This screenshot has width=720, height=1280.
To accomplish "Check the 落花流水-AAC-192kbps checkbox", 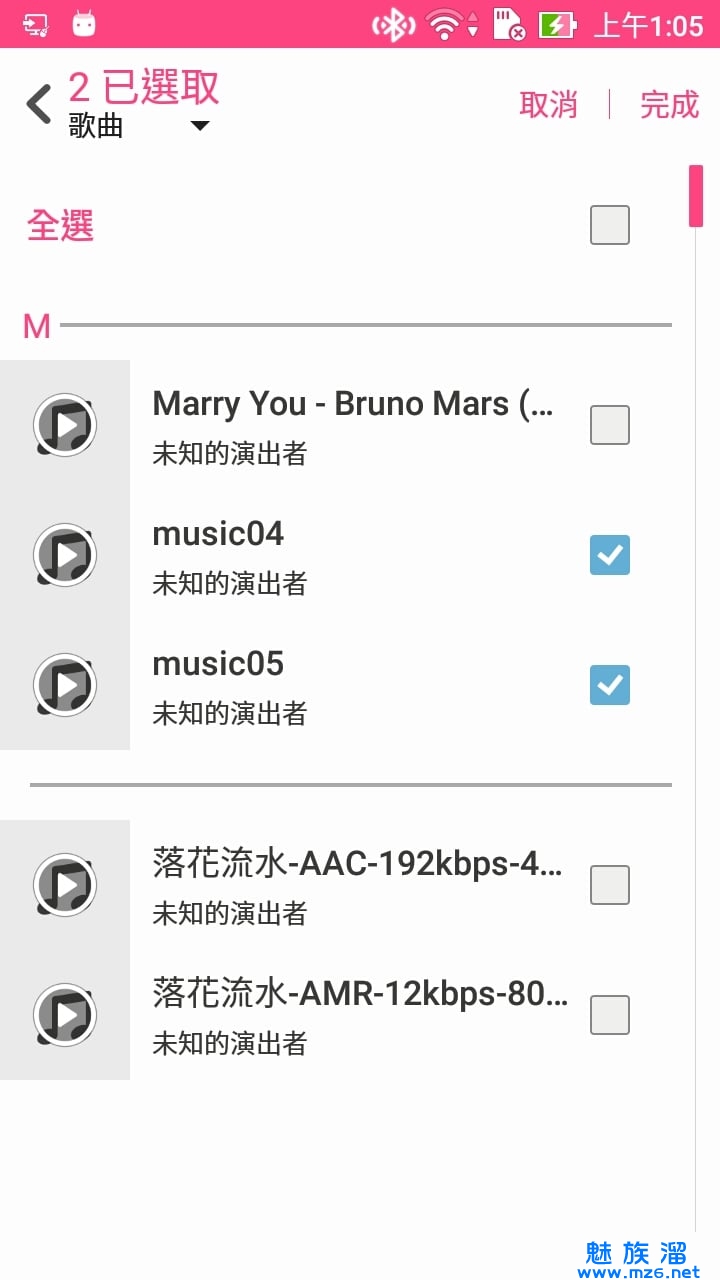I will click(x=610, y=885).
